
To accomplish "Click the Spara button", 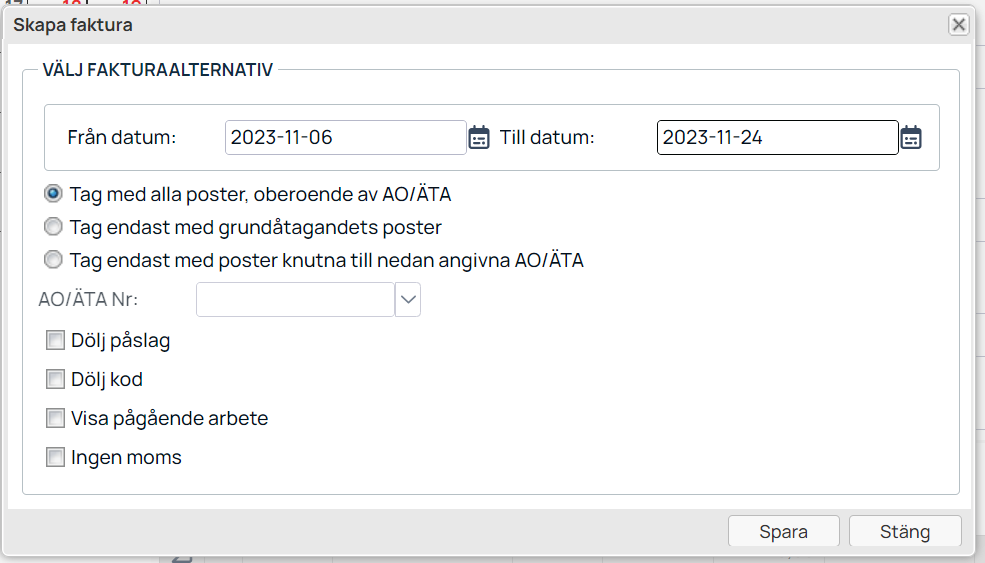I will coord(783,532).
